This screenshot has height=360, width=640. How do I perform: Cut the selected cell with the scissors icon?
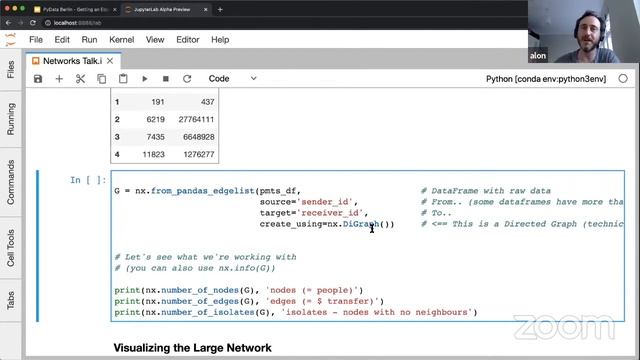click(x=80, y=79)
